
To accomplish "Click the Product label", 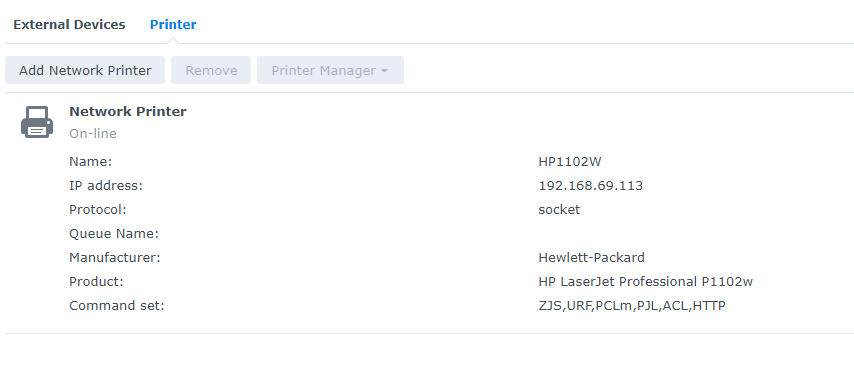I will coord(96,281).
